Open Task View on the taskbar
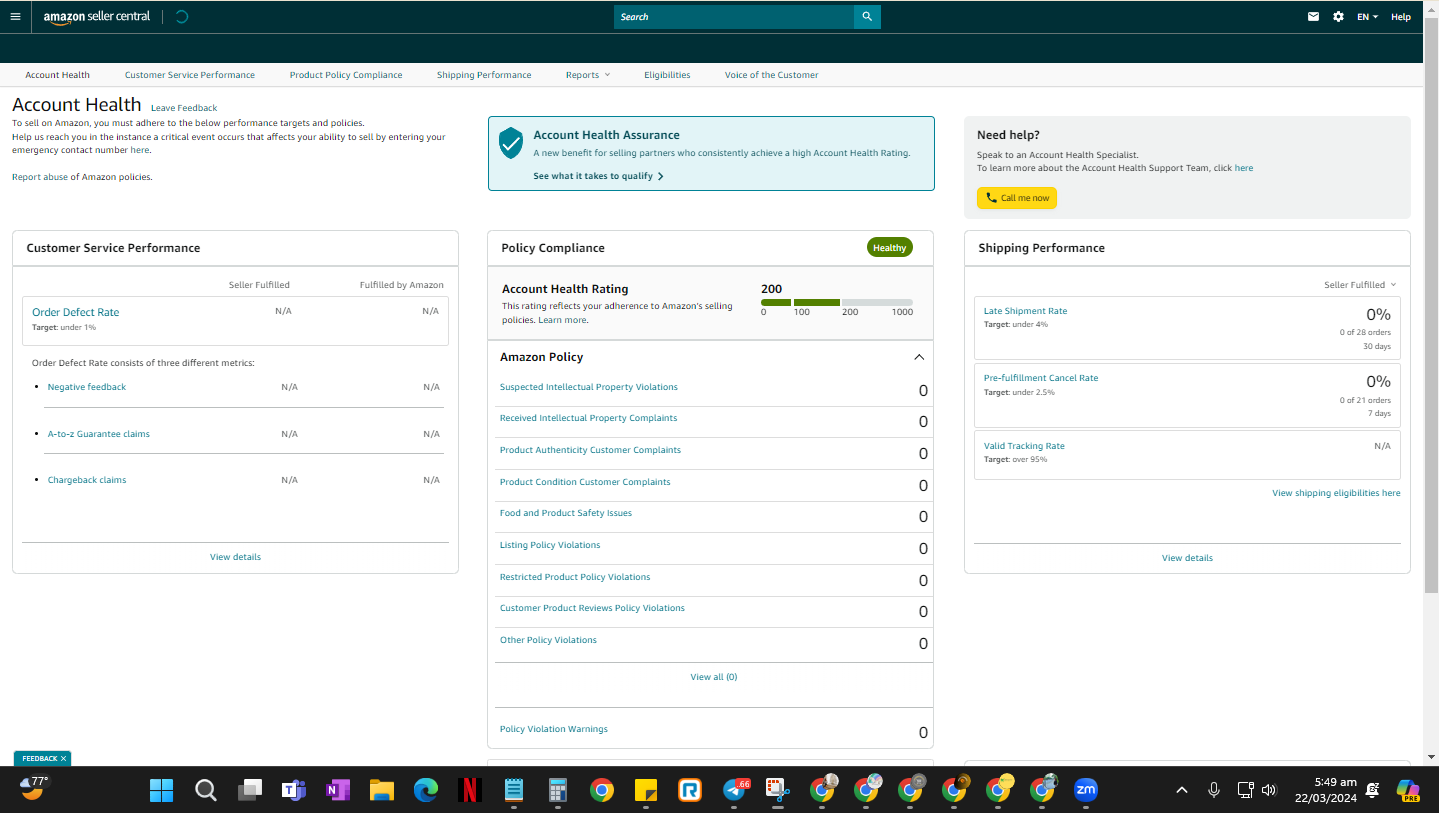Image resolution: width=1439 pixels, height=813 pixels. coord(249,790)
